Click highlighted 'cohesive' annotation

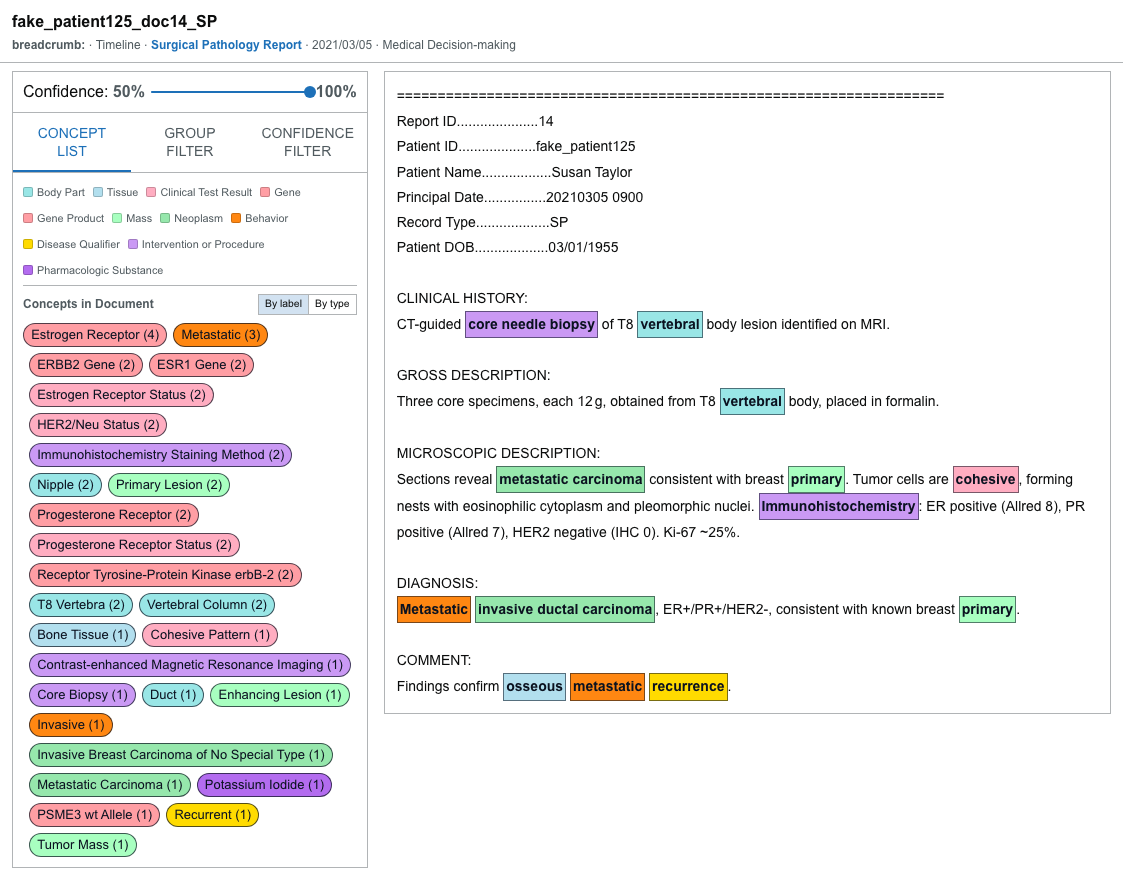pos(985,480)
